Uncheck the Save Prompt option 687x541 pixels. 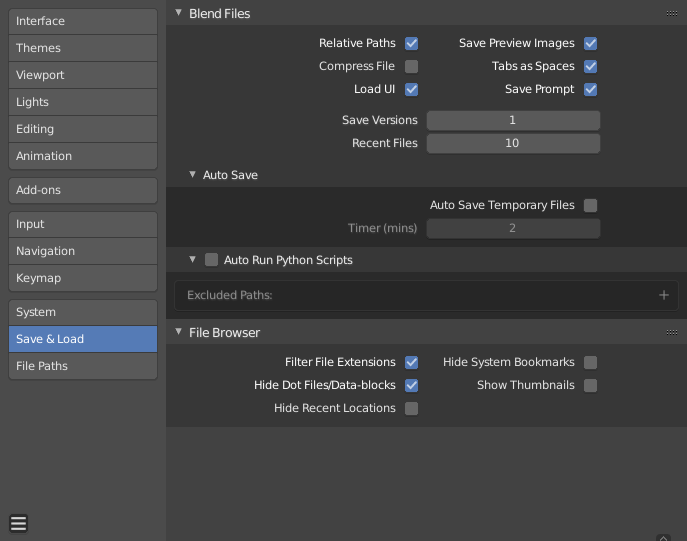(590, 89)
